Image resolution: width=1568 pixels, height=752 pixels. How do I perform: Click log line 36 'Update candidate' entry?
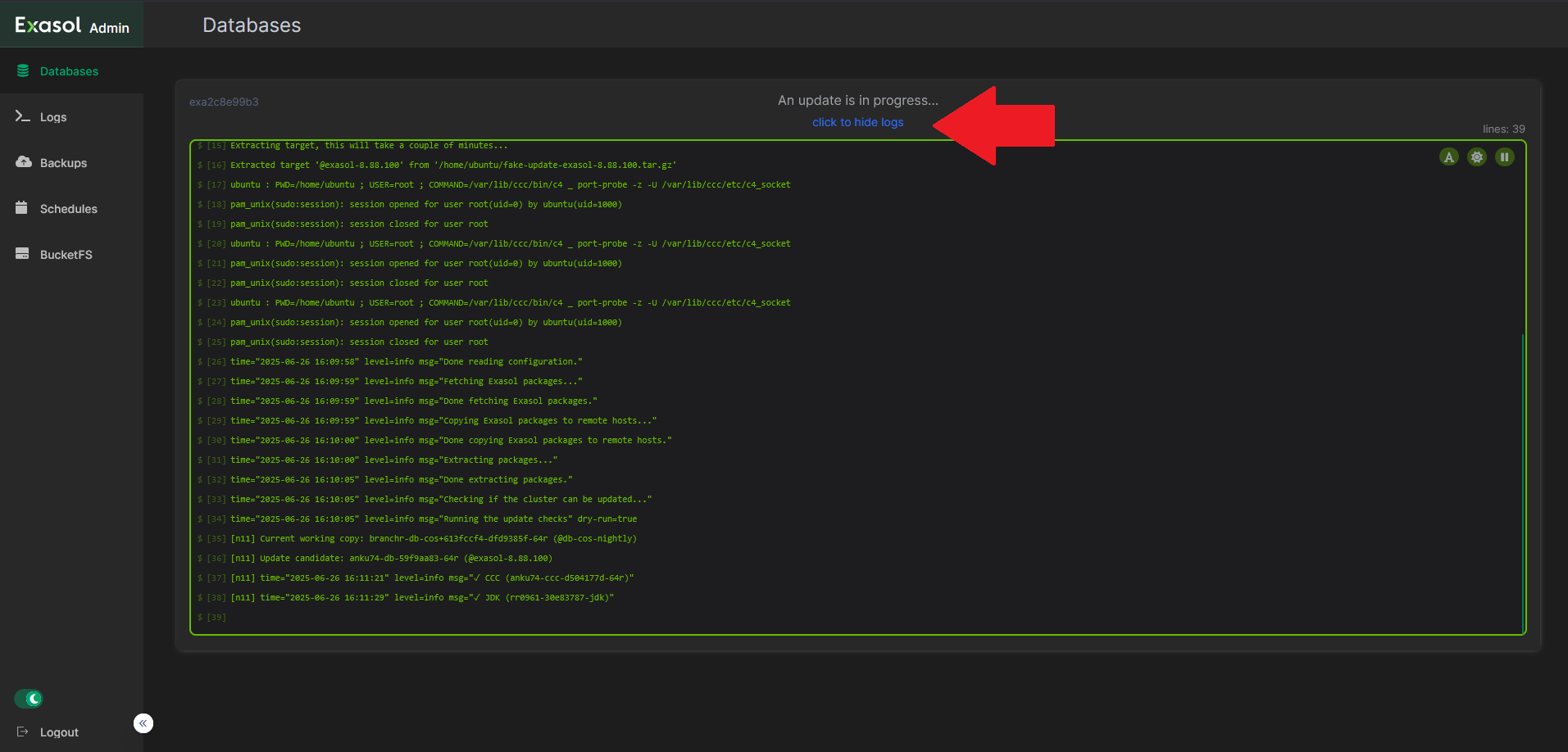click(375, 559)
